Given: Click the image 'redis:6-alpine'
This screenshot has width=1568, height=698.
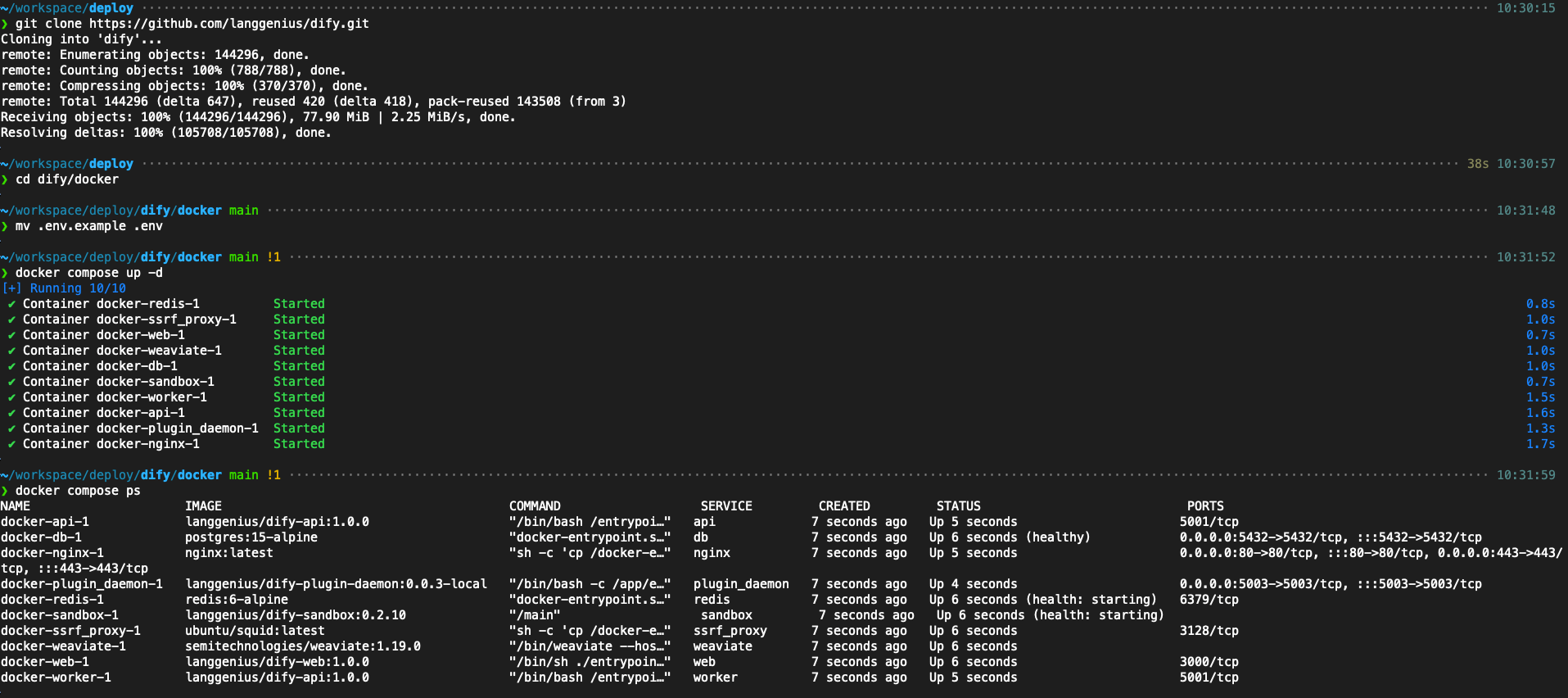Looking at the screenshot, I should [237, 600].
